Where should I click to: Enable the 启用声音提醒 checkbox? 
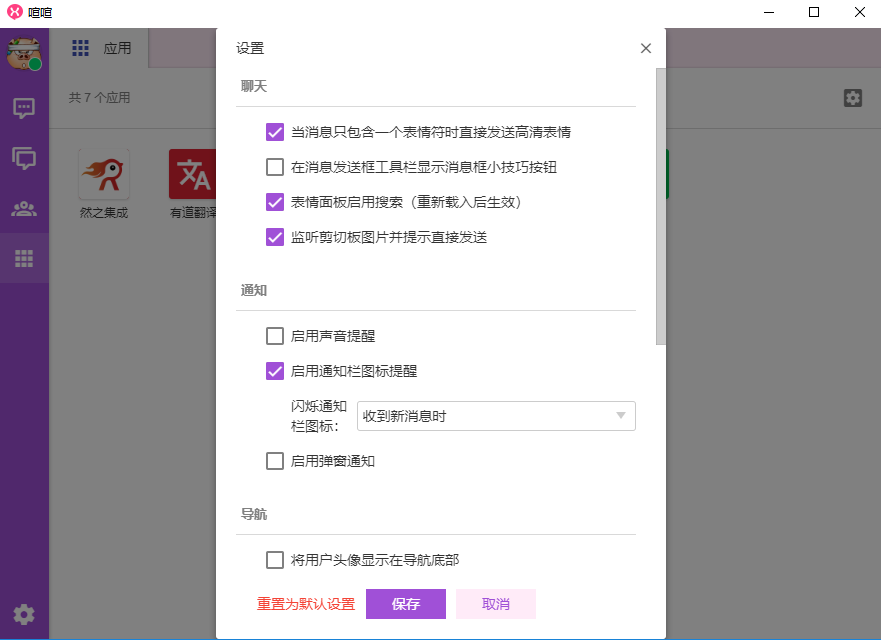pyautogui.click(x=275, y=336)
